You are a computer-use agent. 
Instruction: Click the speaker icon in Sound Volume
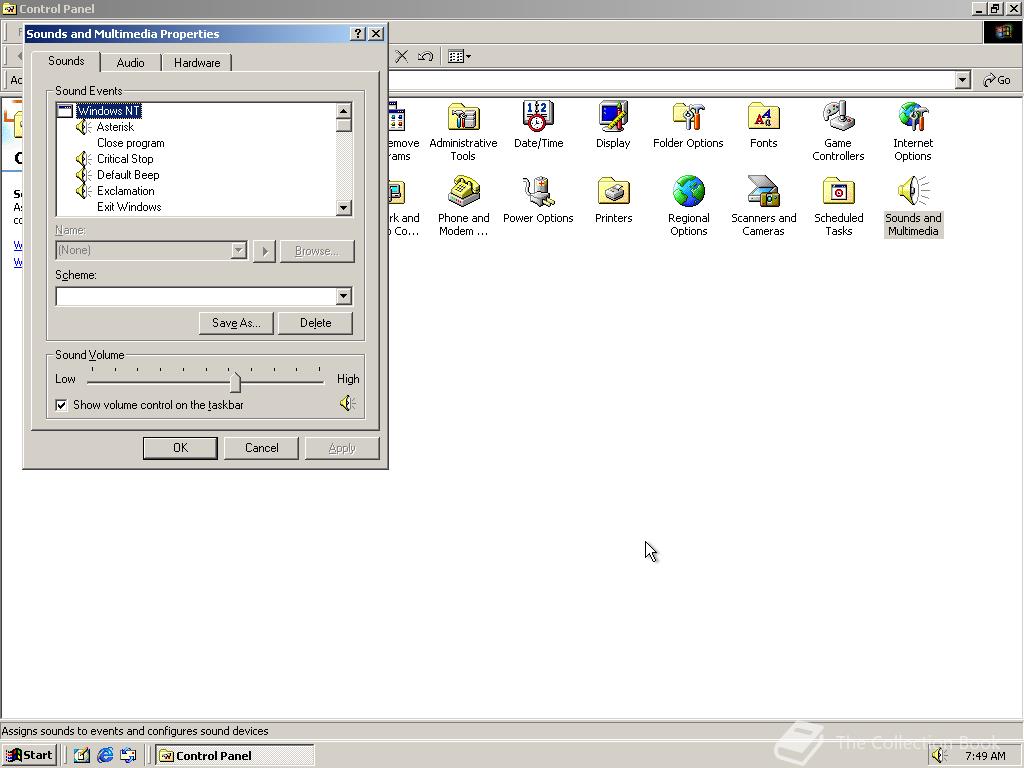tap(347, 403)
